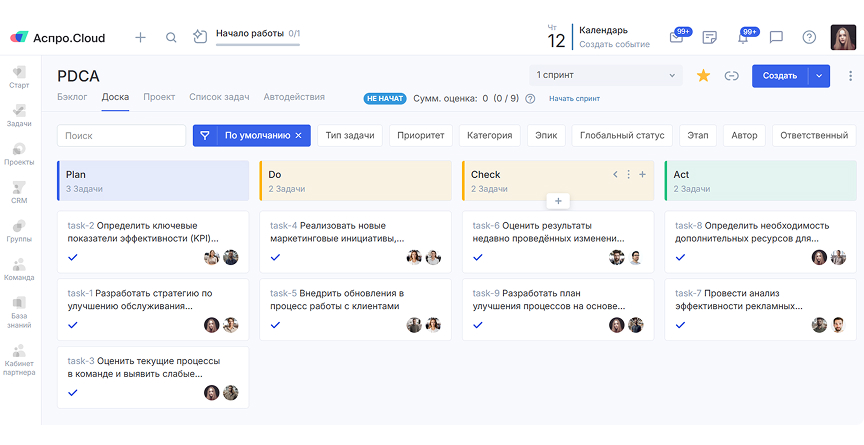Open CRM in the left sidebar

(19, 192)
